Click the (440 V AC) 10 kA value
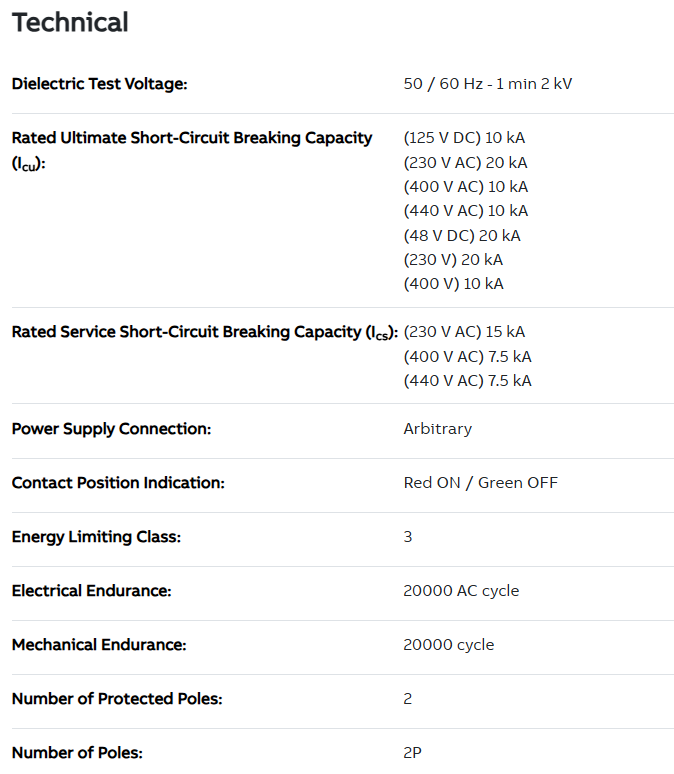674x774 pixels. 465,211
